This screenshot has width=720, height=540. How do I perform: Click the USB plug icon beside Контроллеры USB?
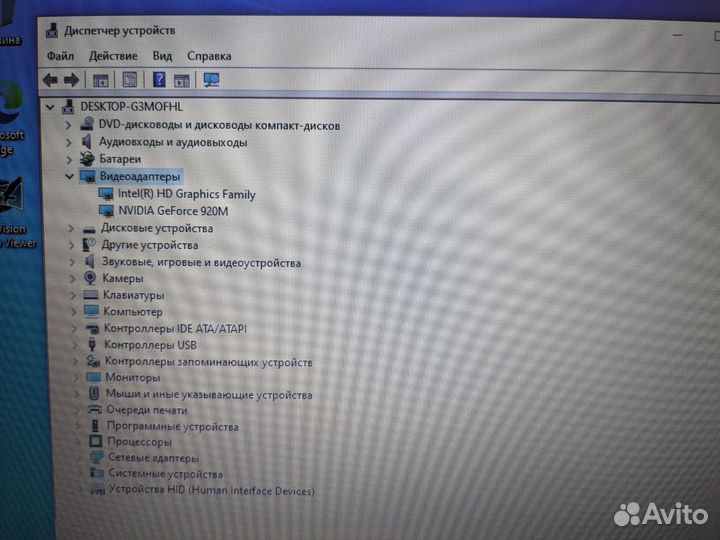(92, 344)
